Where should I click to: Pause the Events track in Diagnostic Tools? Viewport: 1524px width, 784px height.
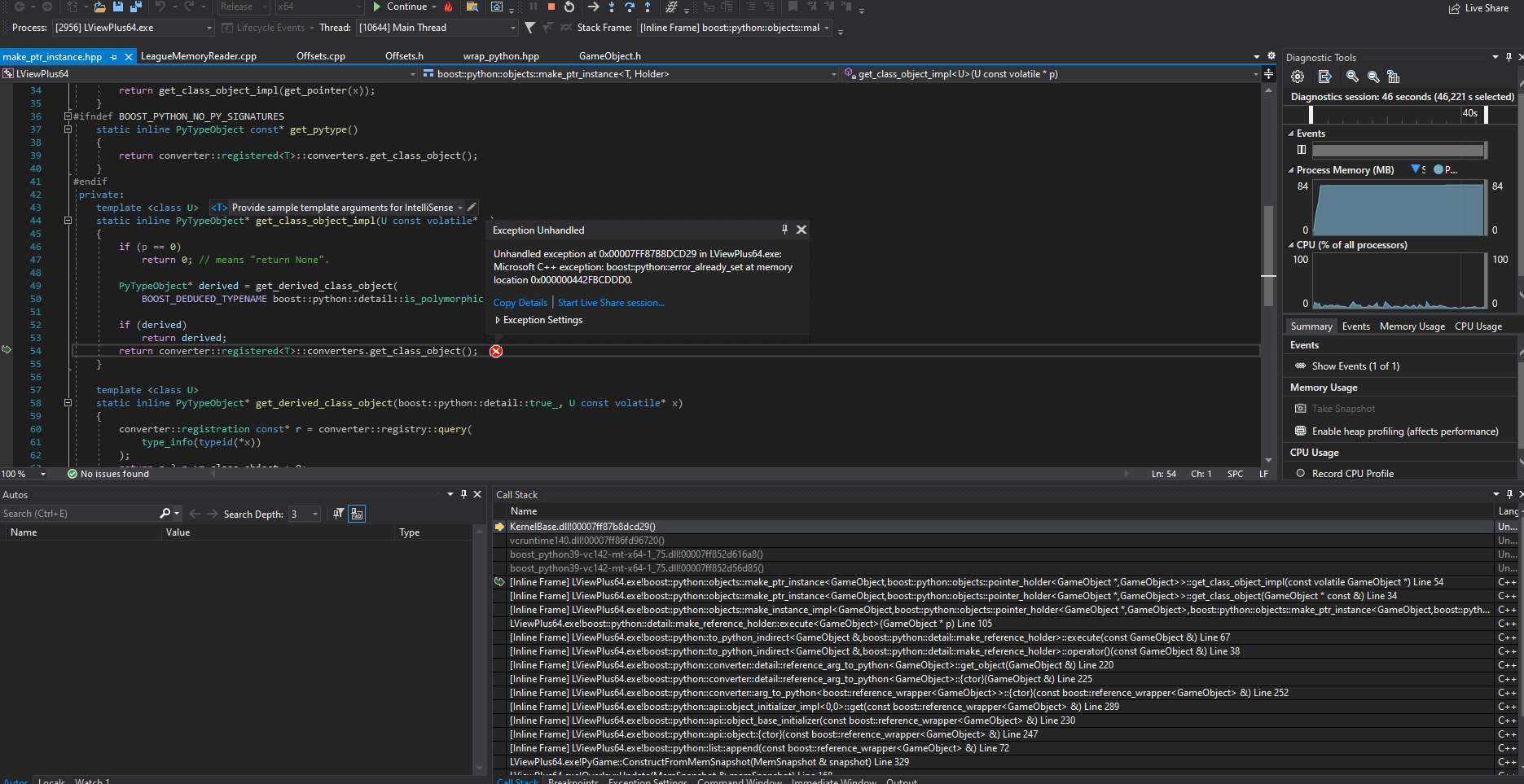click(1302, 149)
